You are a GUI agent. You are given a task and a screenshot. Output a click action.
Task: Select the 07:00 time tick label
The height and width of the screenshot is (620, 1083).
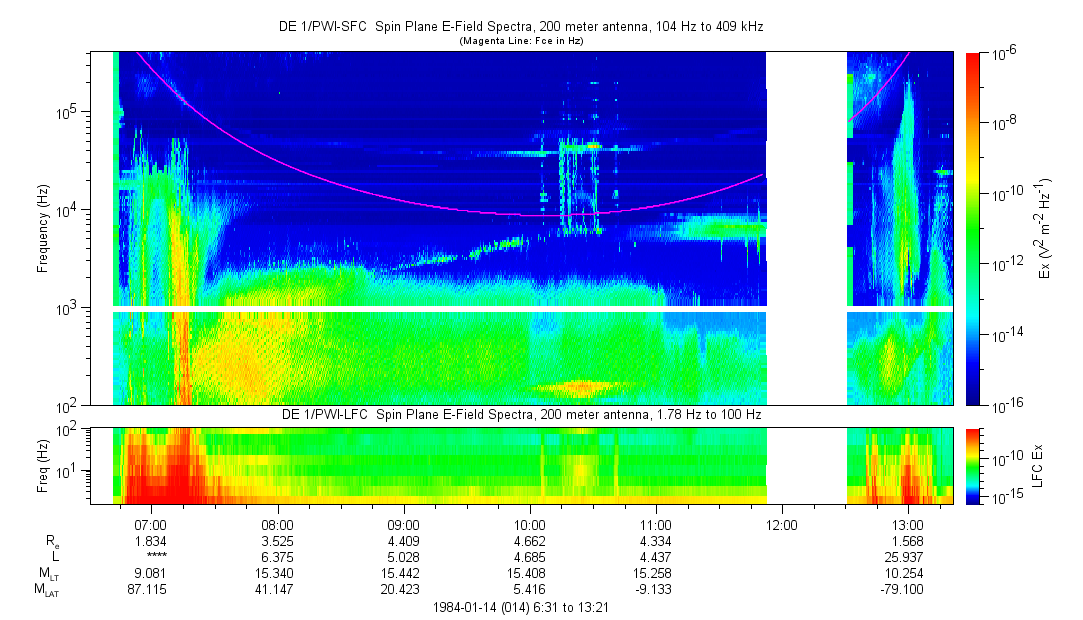pos(151,523)
